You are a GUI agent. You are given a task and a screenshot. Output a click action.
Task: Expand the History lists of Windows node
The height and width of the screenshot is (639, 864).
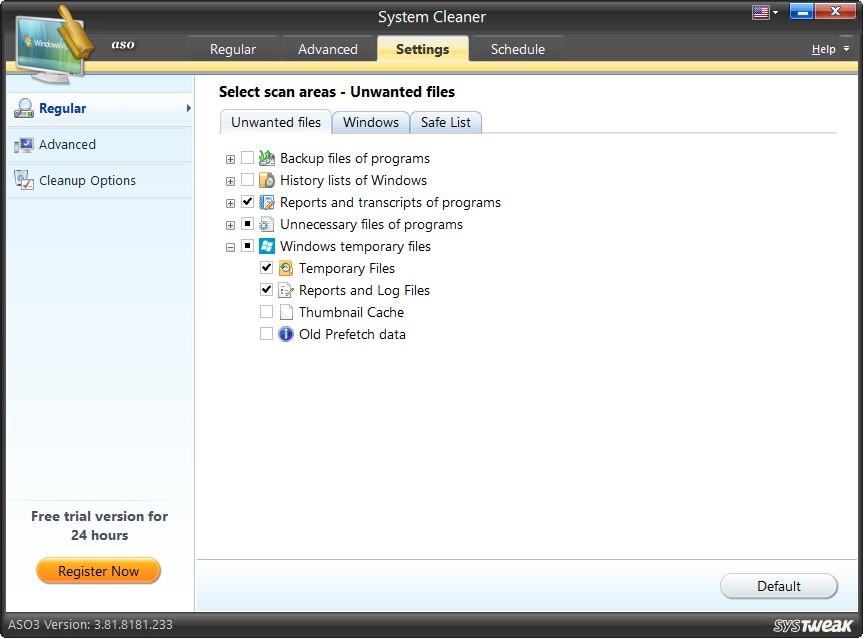[230, 180]
